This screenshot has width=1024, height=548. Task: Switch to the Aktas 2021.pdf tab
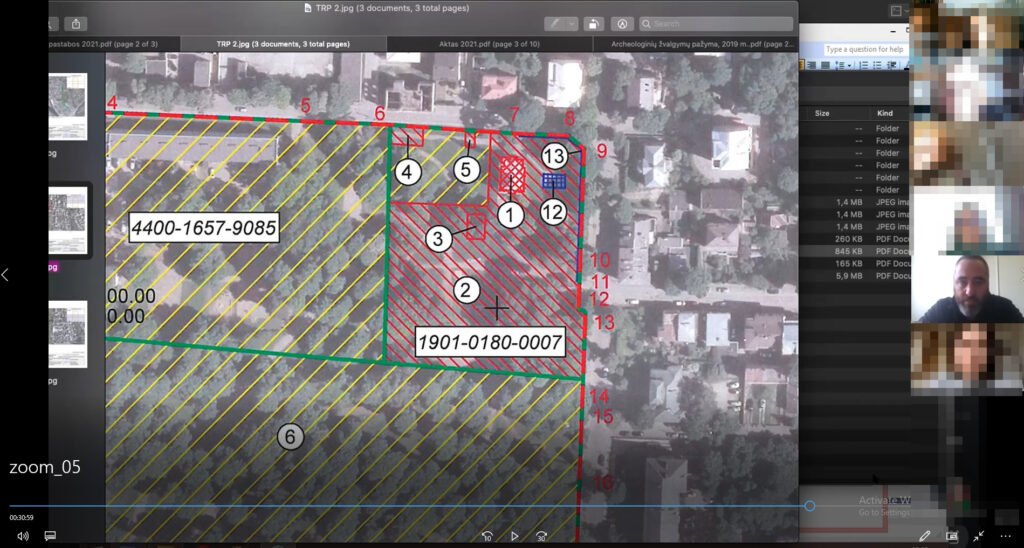(x=490, y=44)
